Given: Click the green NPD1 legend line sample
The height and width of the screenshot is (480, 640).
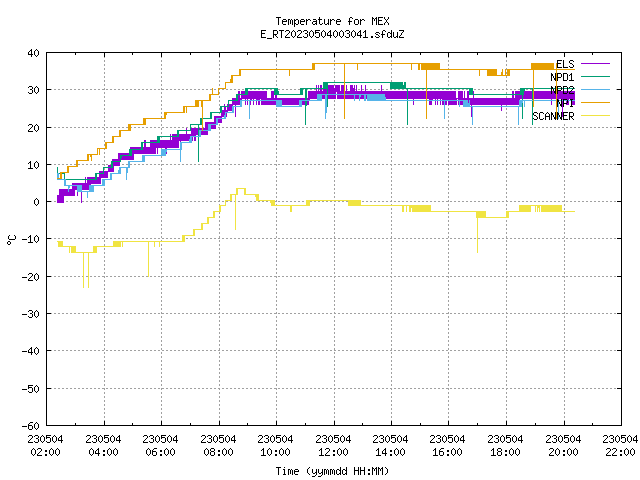Looking at the screenshot, I should coord(596,77).
